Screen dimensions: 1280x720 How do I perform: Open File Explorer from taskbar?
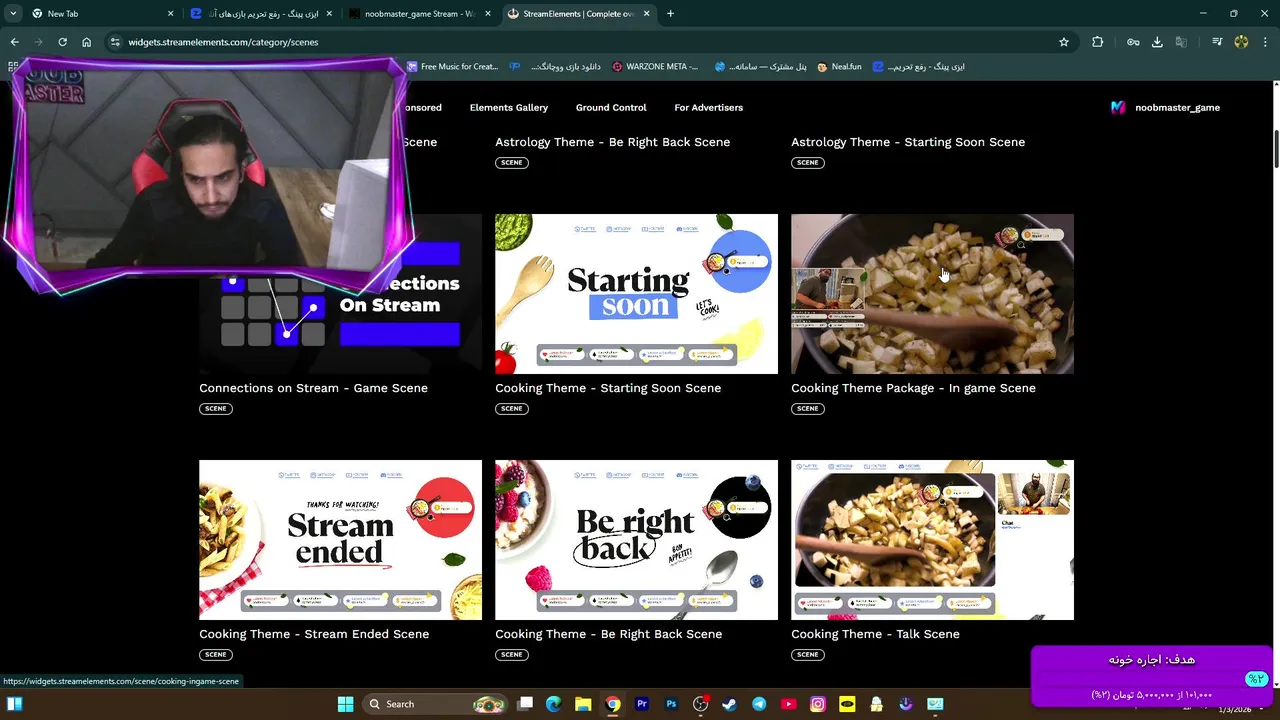(x=583, y=704)
